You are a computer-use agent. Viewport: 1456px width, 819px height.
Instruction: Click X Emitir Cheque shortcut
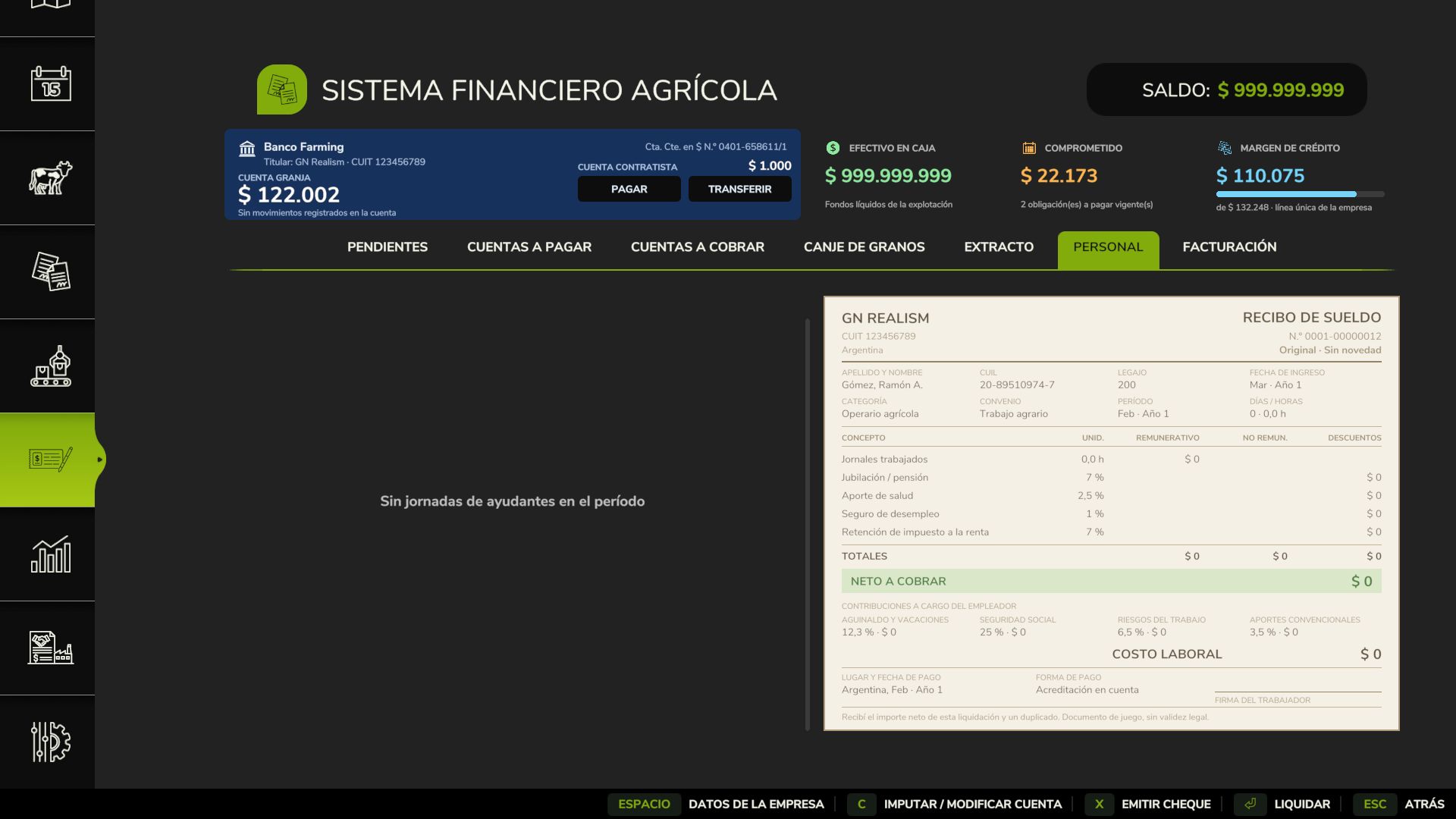[x=1148, y=804]
